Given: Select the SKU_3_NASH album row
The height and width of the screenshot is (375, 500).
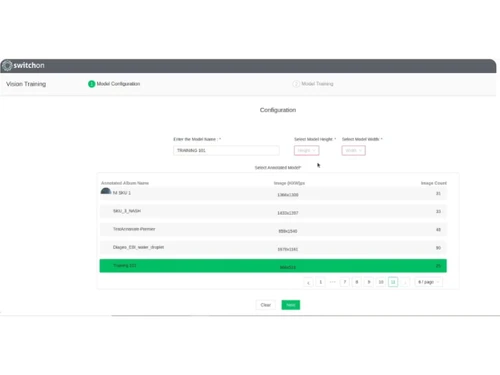Looking at the screenshot, I should [273, 212].
